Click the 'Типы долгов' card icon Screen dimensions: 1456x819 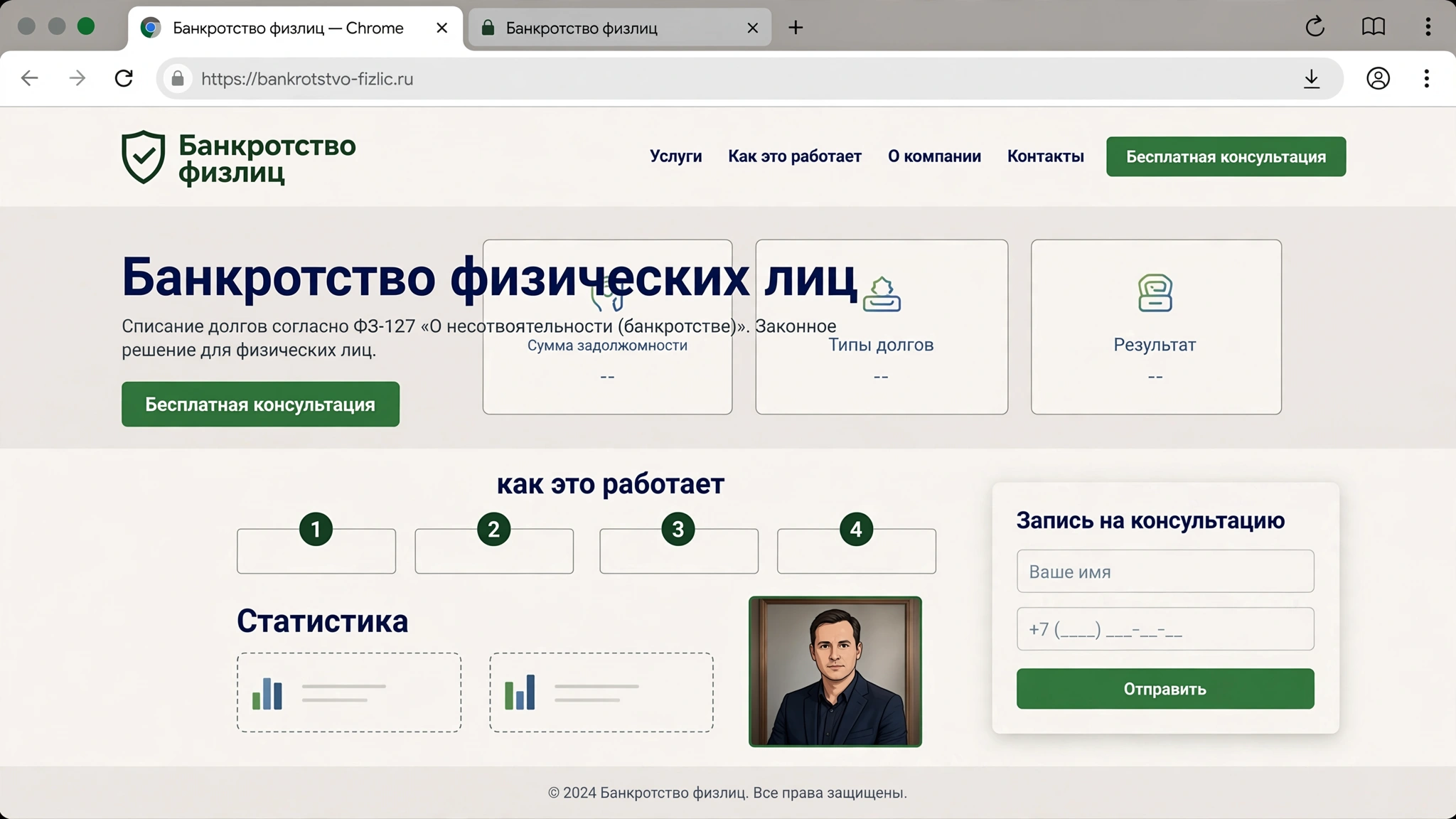(882, 294)
